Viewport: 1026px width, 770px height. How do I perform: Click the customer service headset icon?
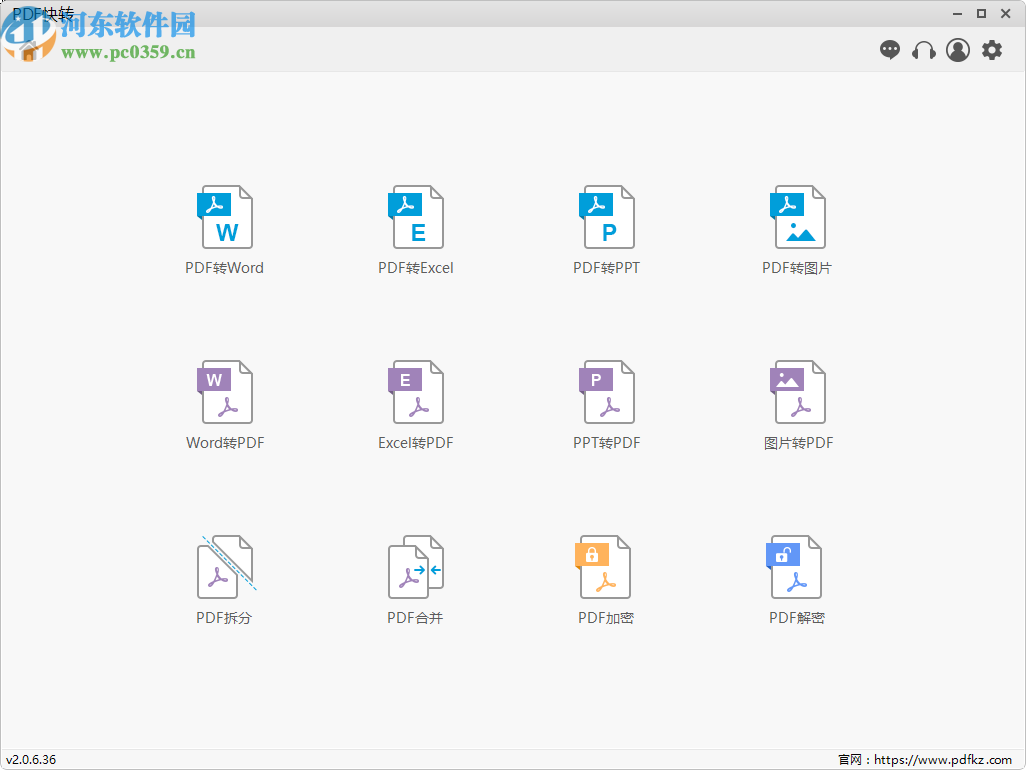pos(923,49)
